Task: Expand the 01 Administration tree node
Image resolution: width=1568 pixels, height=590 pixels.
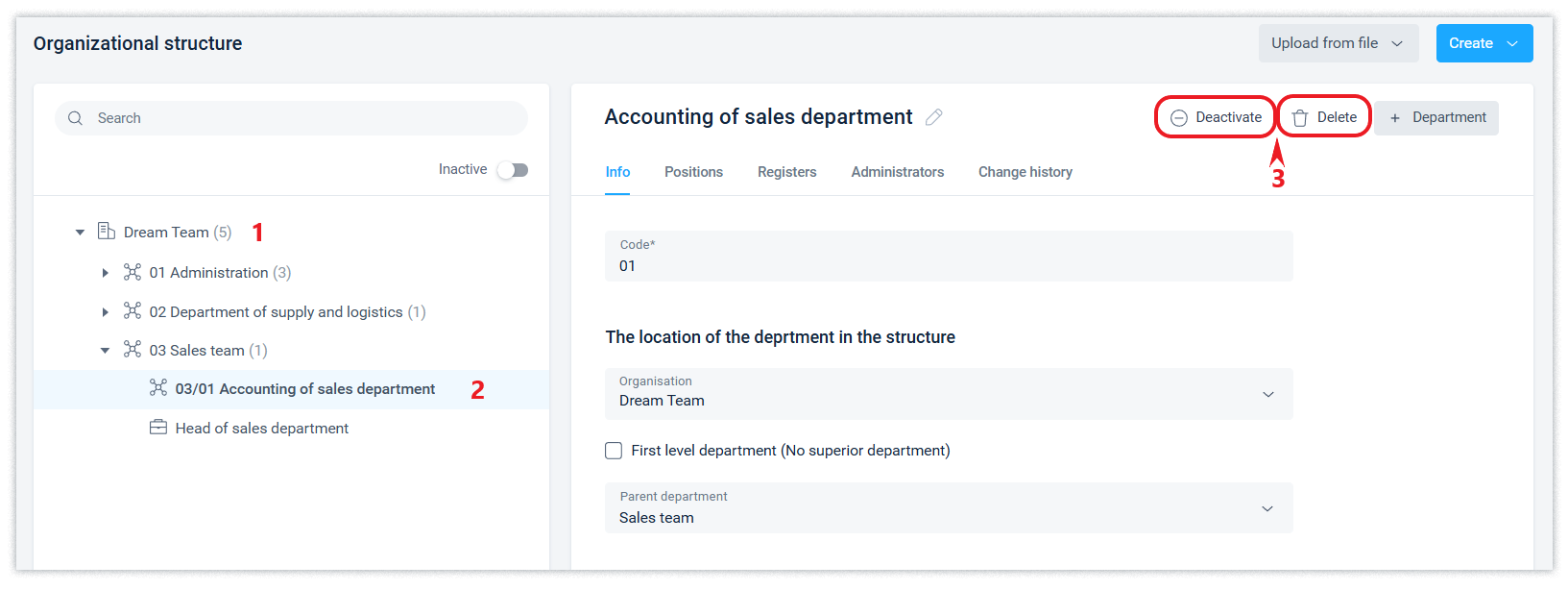Action: click(105, 273)
